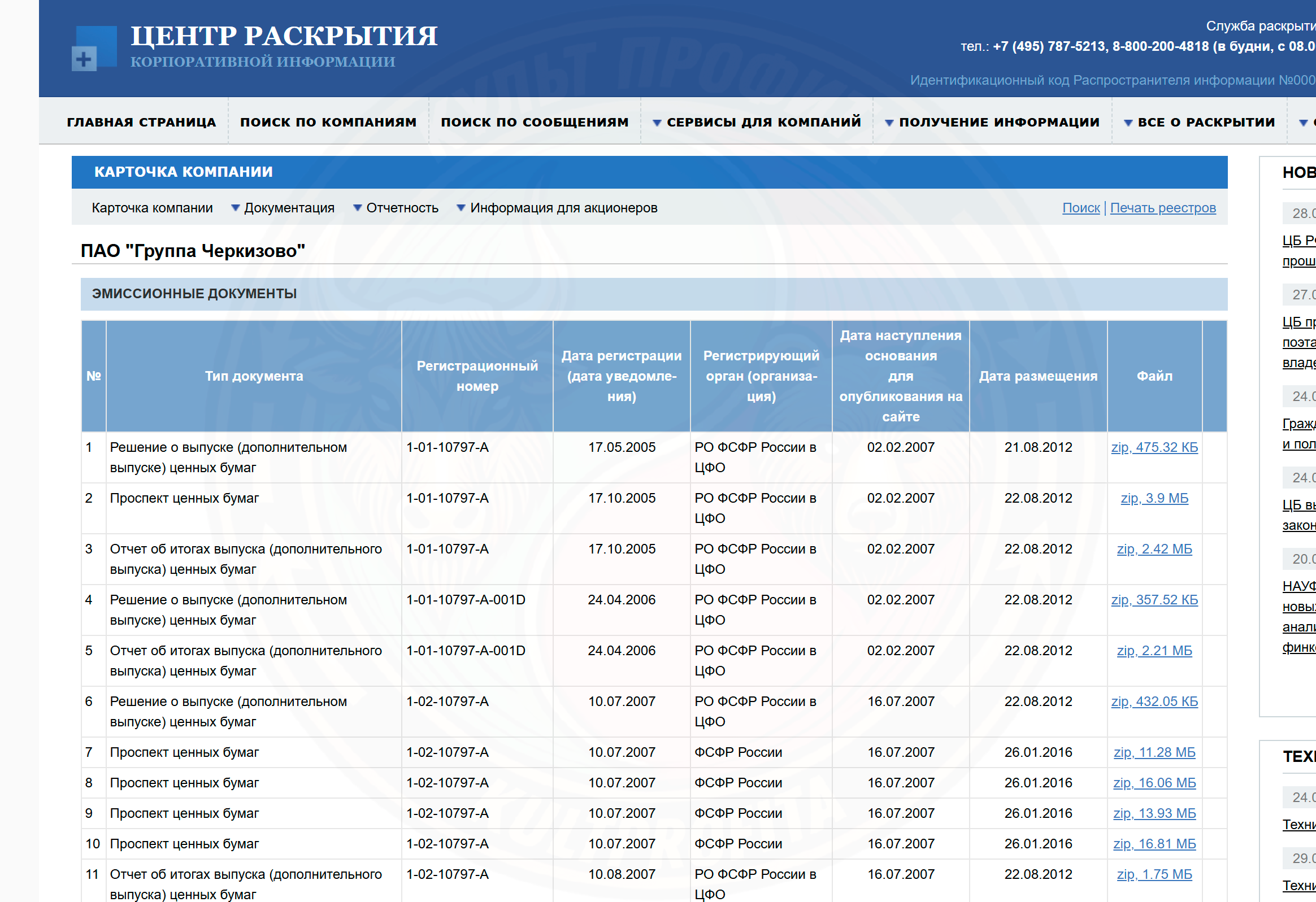Select the phone number +7 (495) 787-5213
Screen dimensions: 1316x902
1049,46
